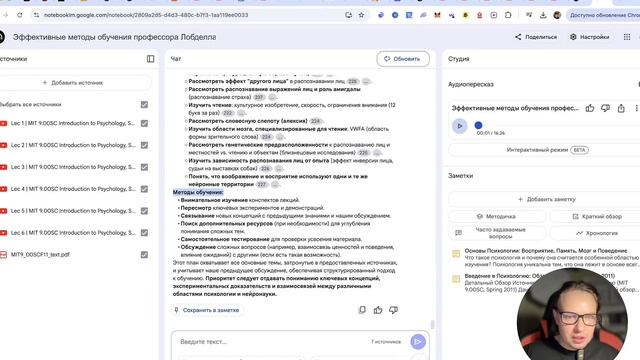Click citation 224 after 'словесную слепоту'
The height and width of the screenshot is (360, 640).
coord(316,121)
